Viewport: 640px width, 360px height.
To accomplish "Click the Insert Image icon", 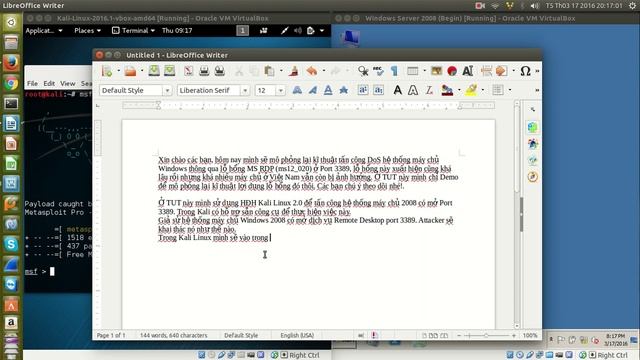I will point(436,71).
